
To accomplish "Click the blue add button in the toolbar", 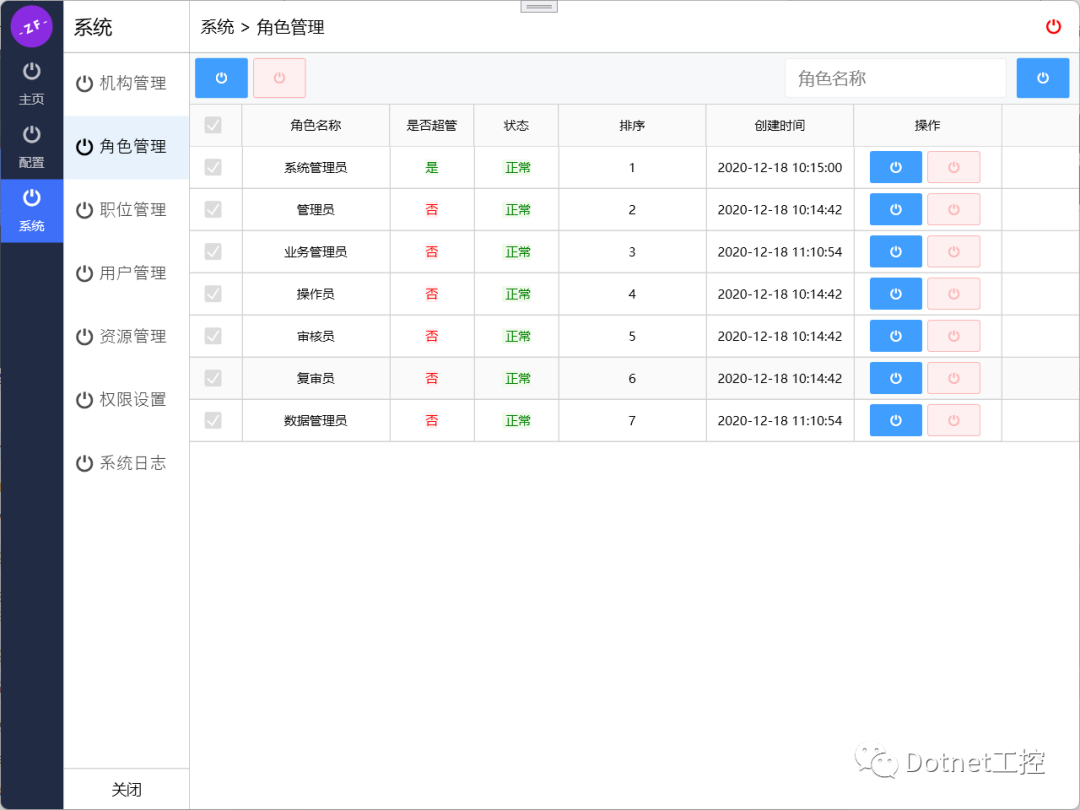I will tap(220, 77).
